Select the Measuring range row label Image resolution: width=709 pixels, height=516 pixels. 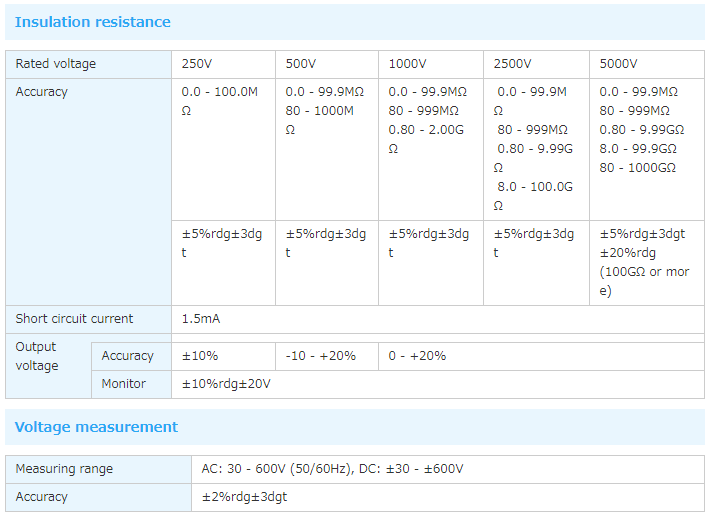tap(64, 469)
